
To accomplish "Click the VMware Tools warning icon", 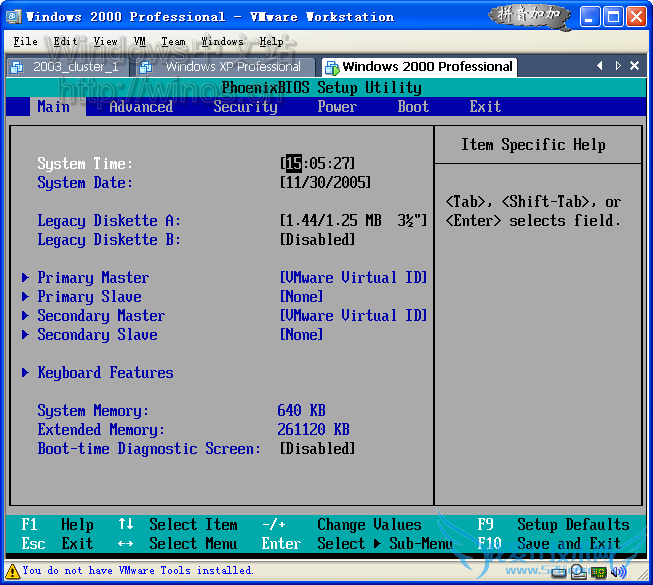I will pos(11,571).
